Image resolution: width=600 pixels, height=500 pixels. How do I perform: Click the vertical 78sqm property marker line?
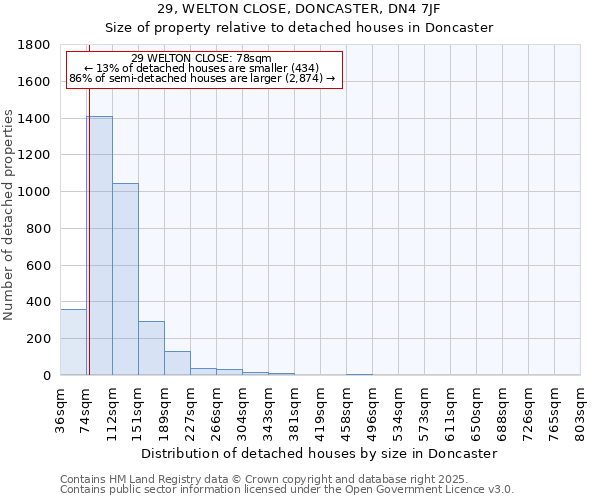(x=89, y=220)
